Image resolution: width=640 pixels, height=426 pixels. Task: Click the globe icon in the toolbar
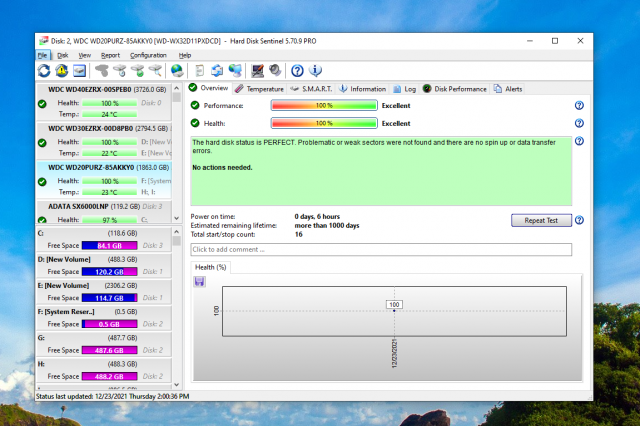tap(177, 71)
